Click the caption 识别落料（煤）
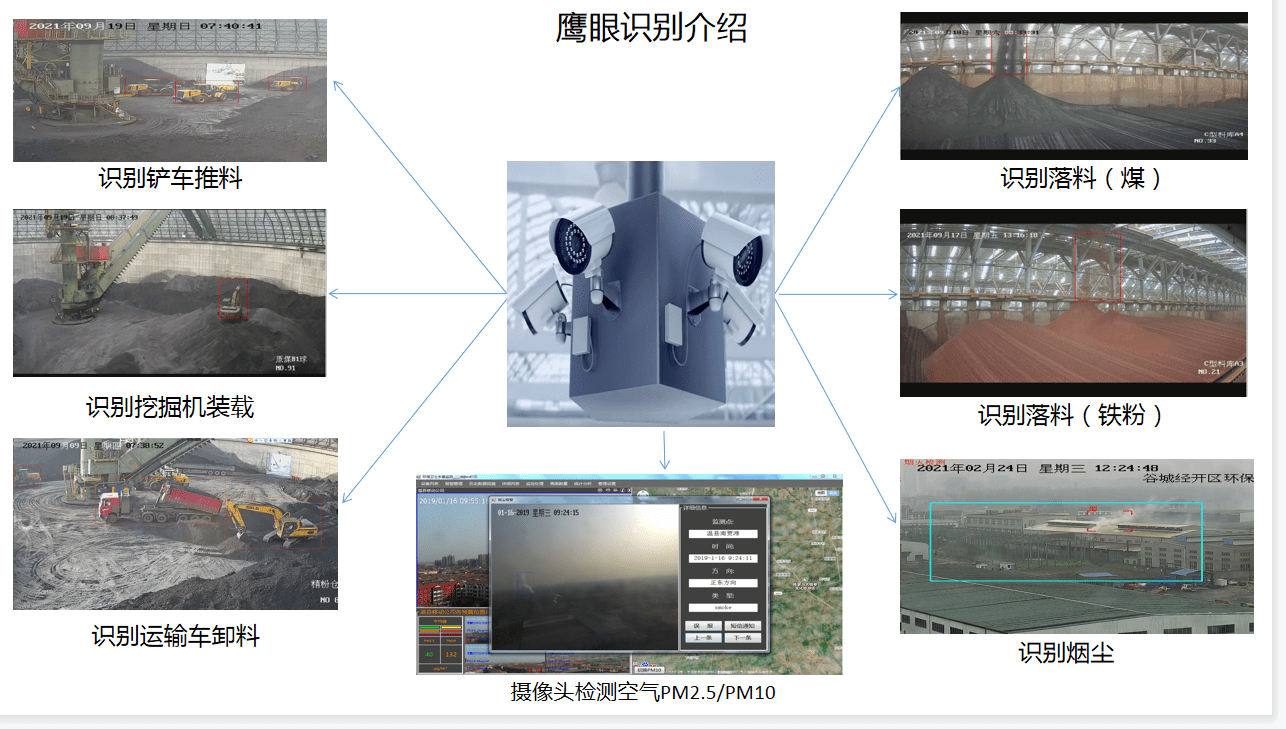Screen dimensions: 1286x729 pos(1084,178)
